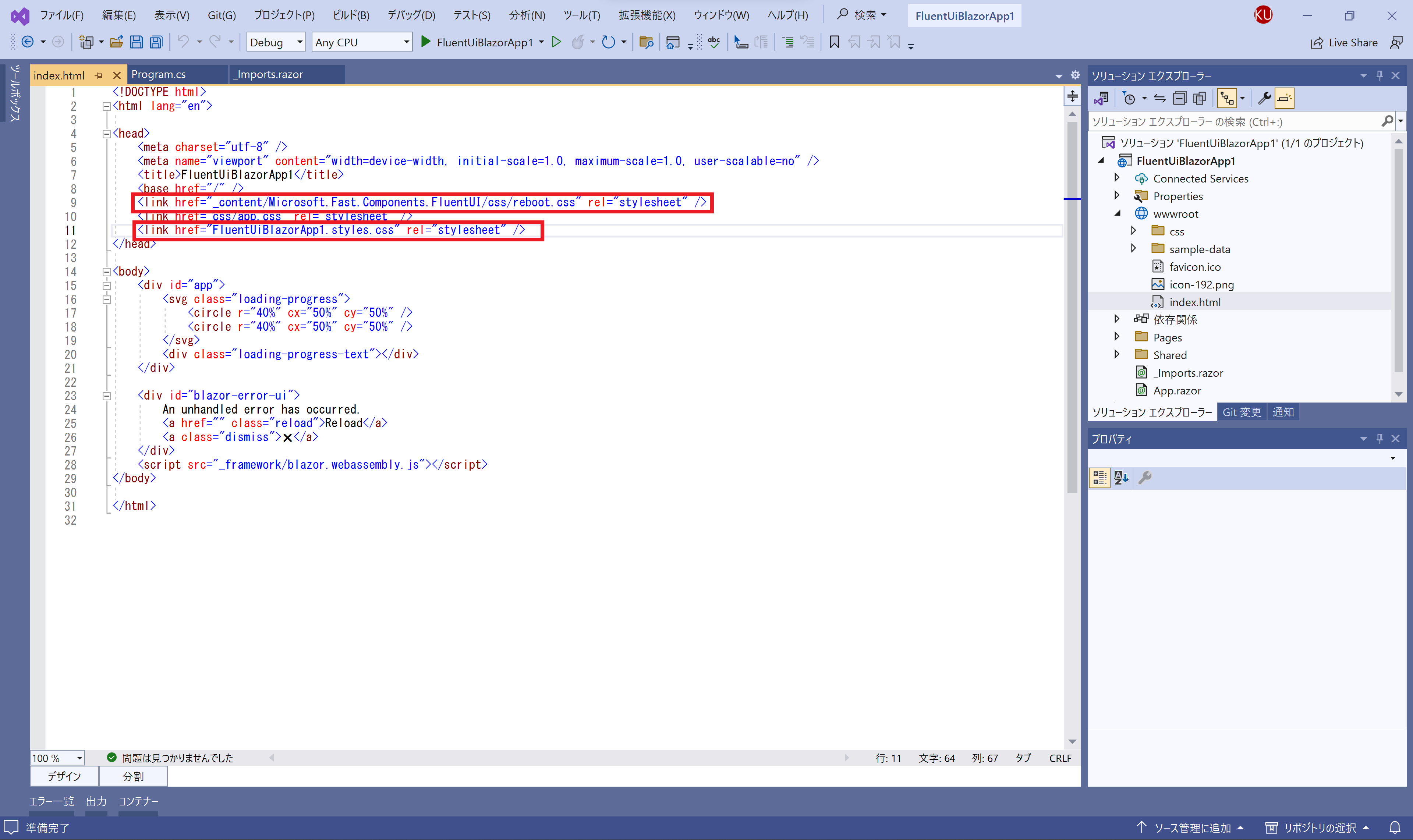The image size is (1413, 840).
Task: Toggle pin on index.html tab
Action: pos(99,75)
